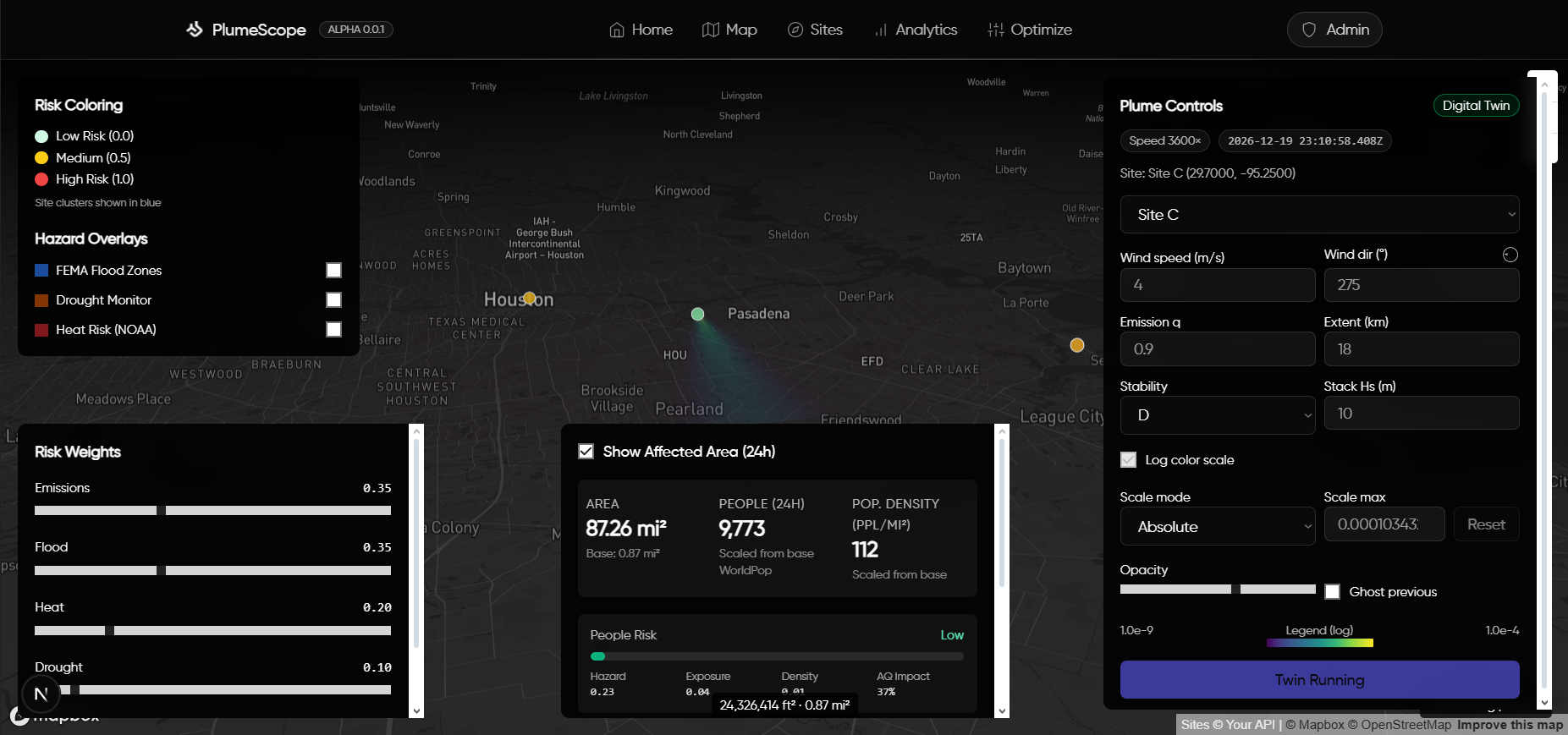
Task: Adjust the Flood weight slider
Action: (x=212, y=570)
